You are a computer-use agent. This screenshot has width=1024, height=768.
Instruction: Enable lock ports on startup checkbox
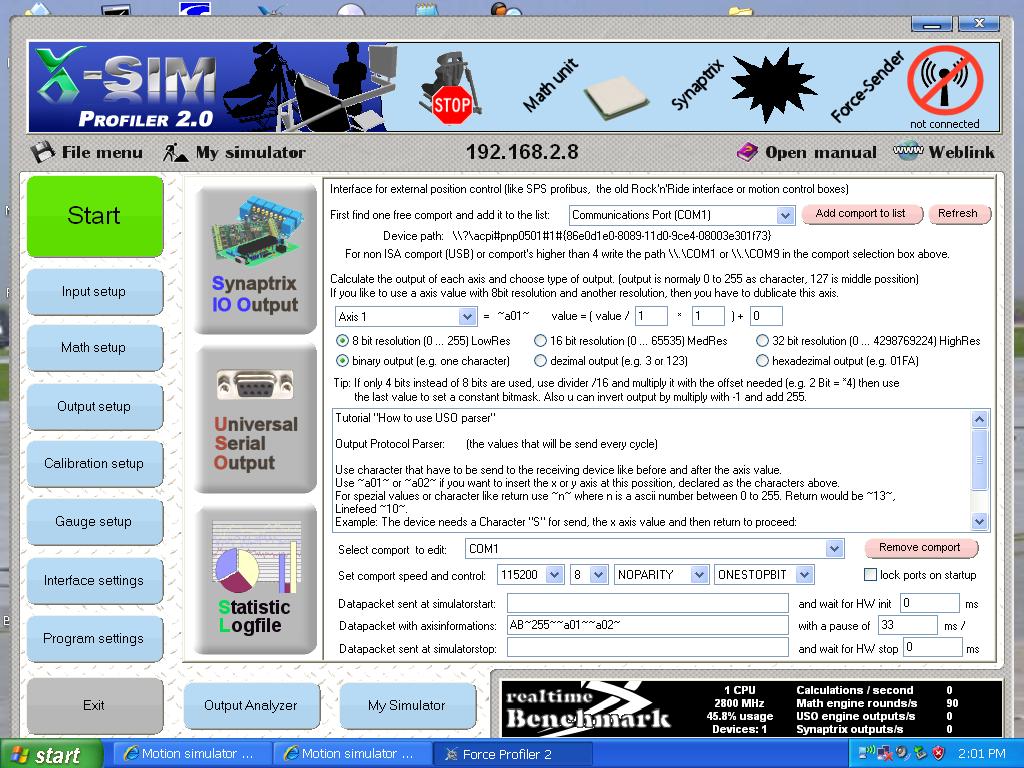[870, 575]
